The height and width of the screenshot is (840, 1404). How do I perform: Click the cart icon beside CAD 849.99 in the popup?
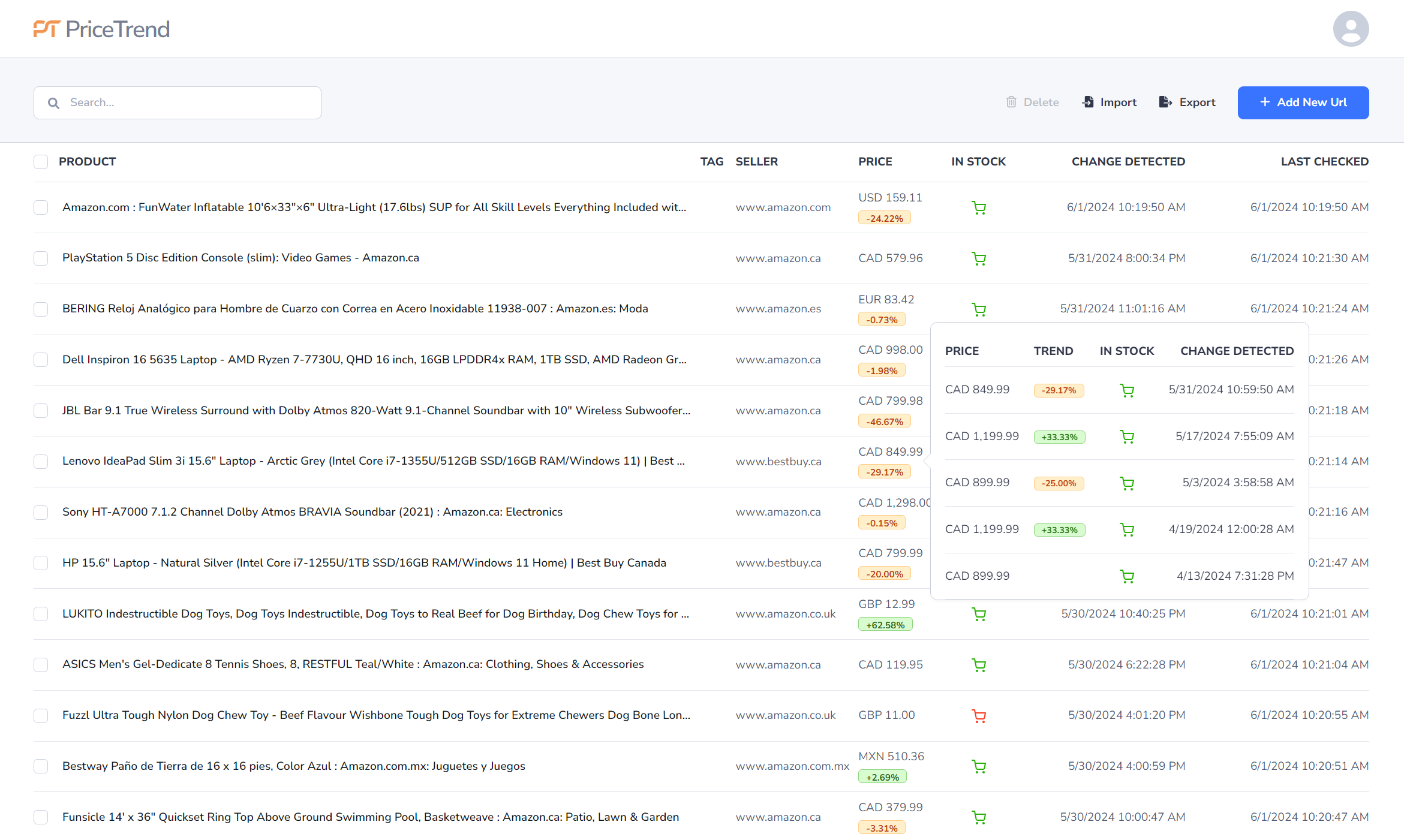1127,390
